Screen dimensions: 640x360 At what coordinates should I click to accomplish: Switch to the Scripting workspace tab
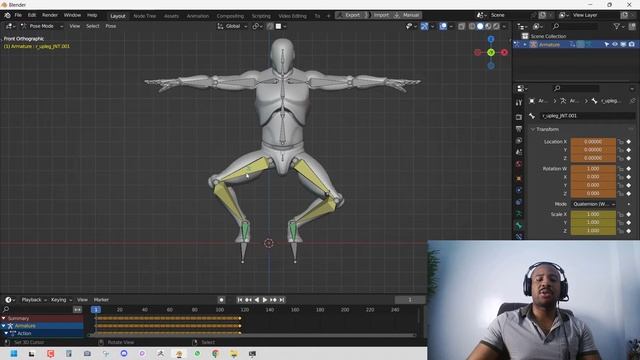tap(261, 16)
